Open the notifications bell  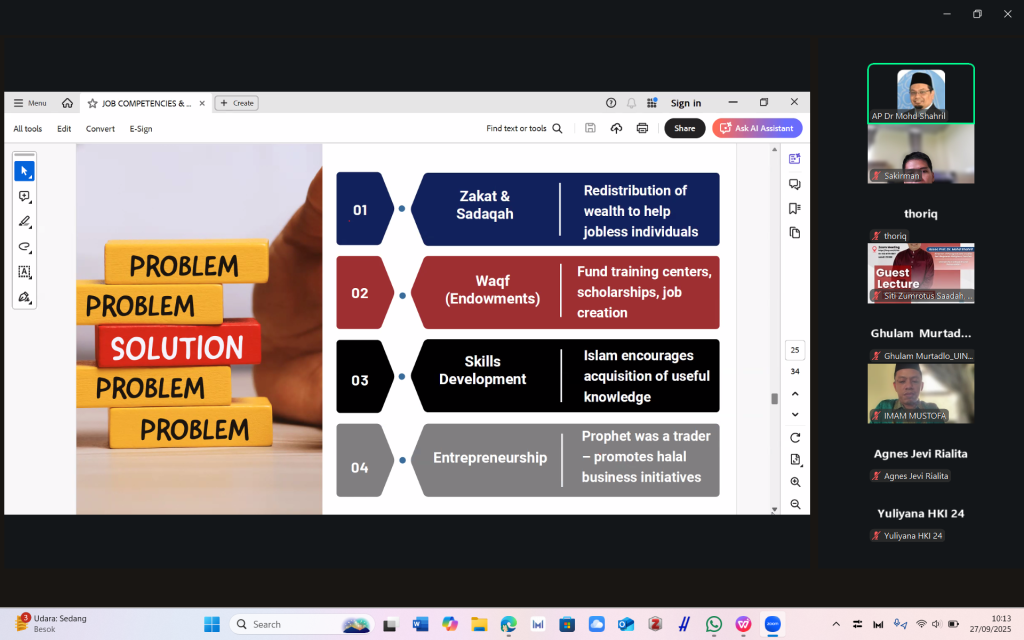tap(631, 103)
